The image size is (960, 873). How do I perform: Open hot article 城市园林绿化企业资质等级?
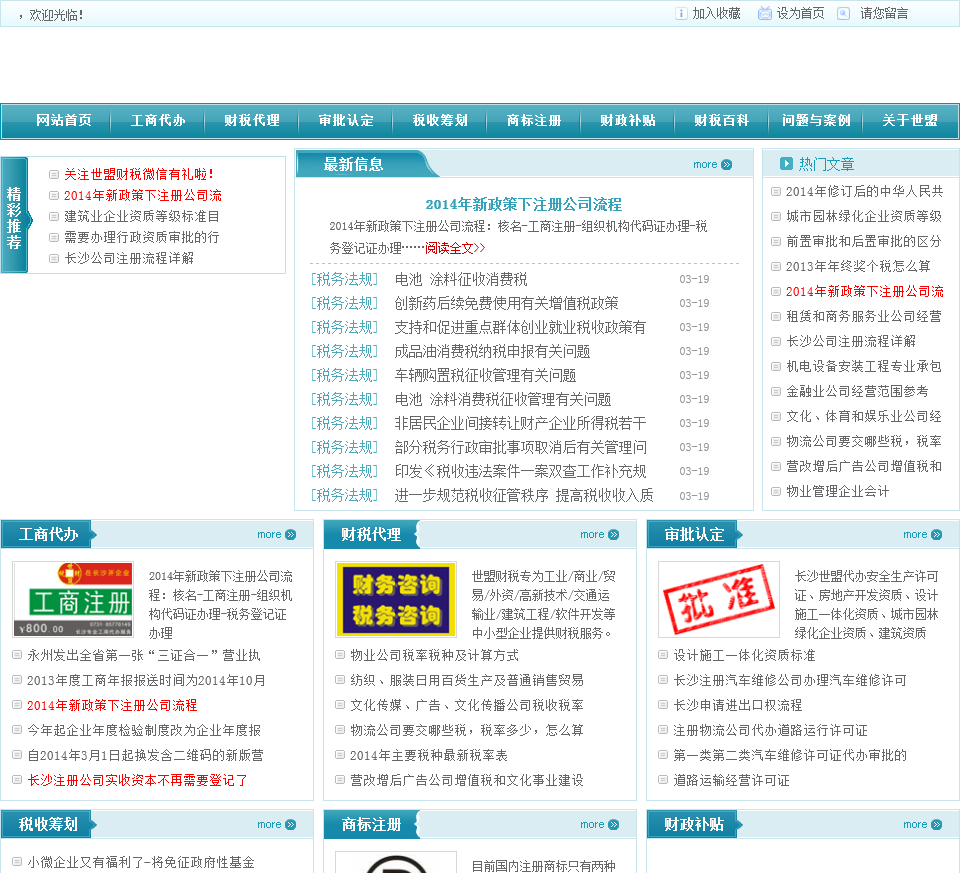click(864, 217)
